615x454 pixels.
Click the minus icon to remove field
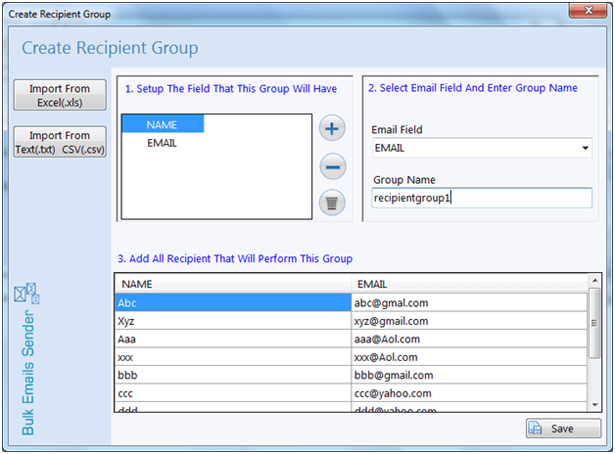click(x=333, y=167)
